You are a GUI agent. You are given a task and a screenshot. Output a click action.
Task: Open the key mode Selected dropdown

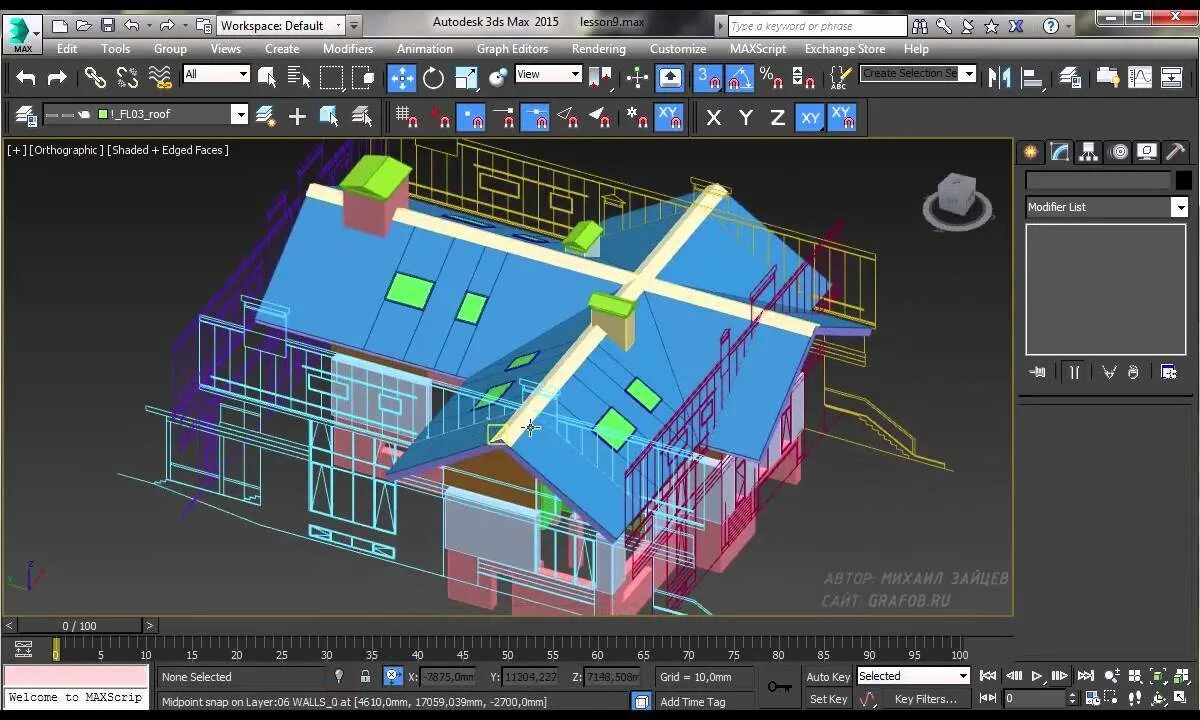913,676
